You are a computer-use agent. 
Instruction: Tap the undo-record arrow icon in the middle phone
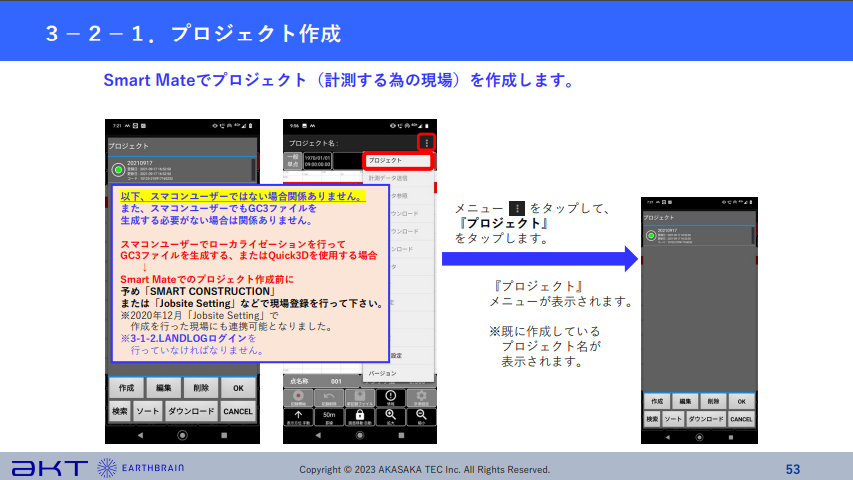click(329, 398)
